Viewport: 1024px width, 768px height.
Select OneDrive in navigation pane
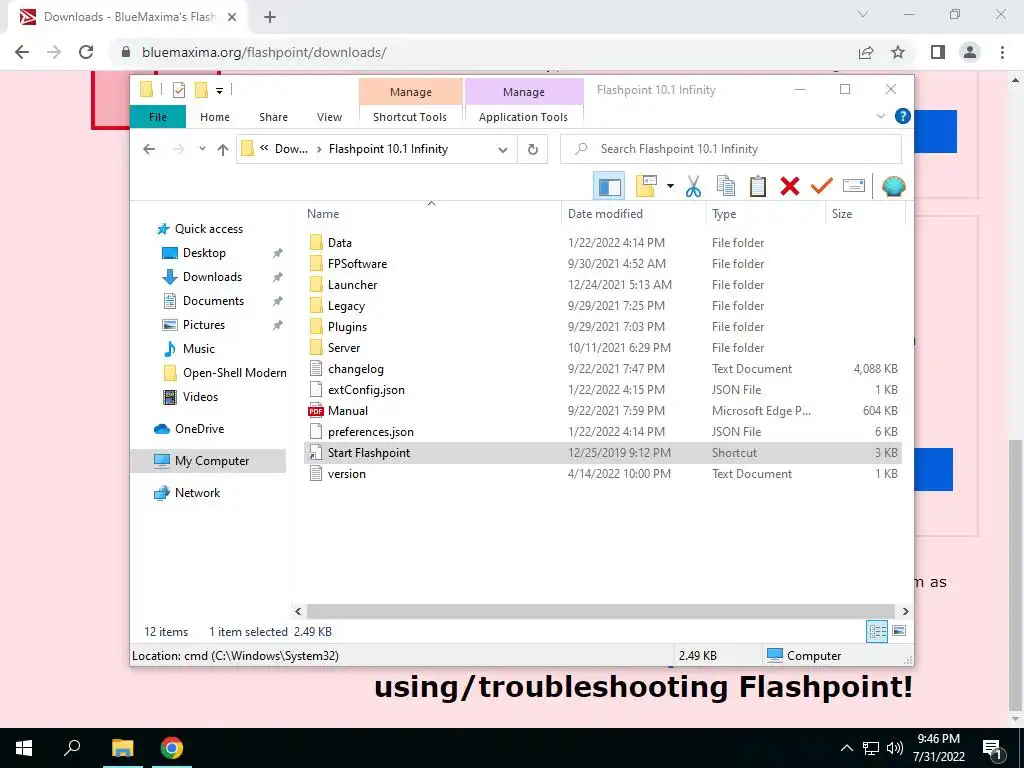pyautogui.click(x=199, y=429)
